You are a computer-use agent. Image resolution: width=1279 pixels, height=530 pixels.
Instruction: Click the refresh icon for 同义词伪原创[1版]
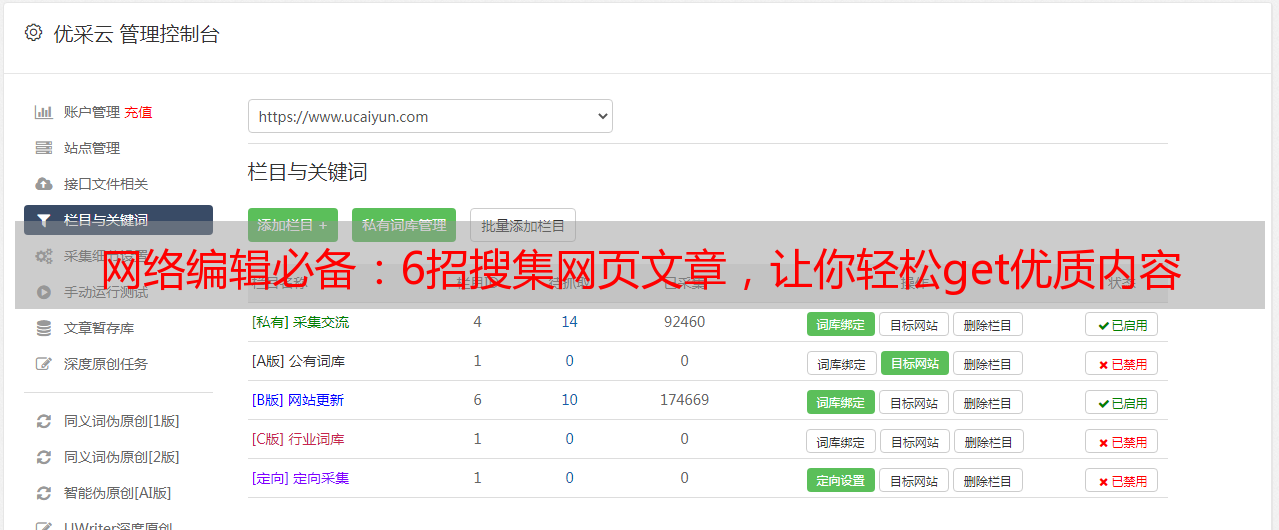click(43, 421)
